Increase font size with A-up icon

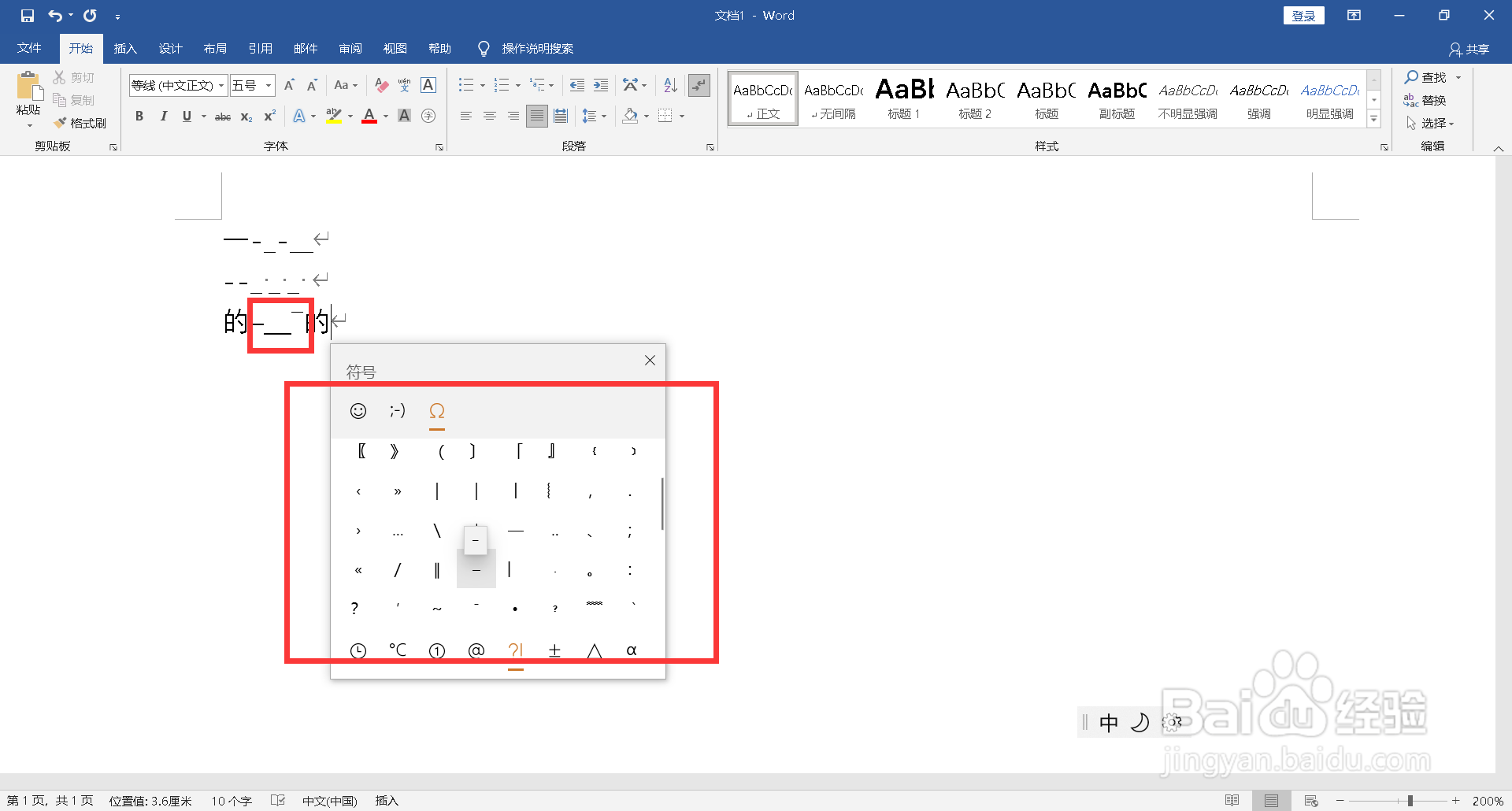pos(289,85)
